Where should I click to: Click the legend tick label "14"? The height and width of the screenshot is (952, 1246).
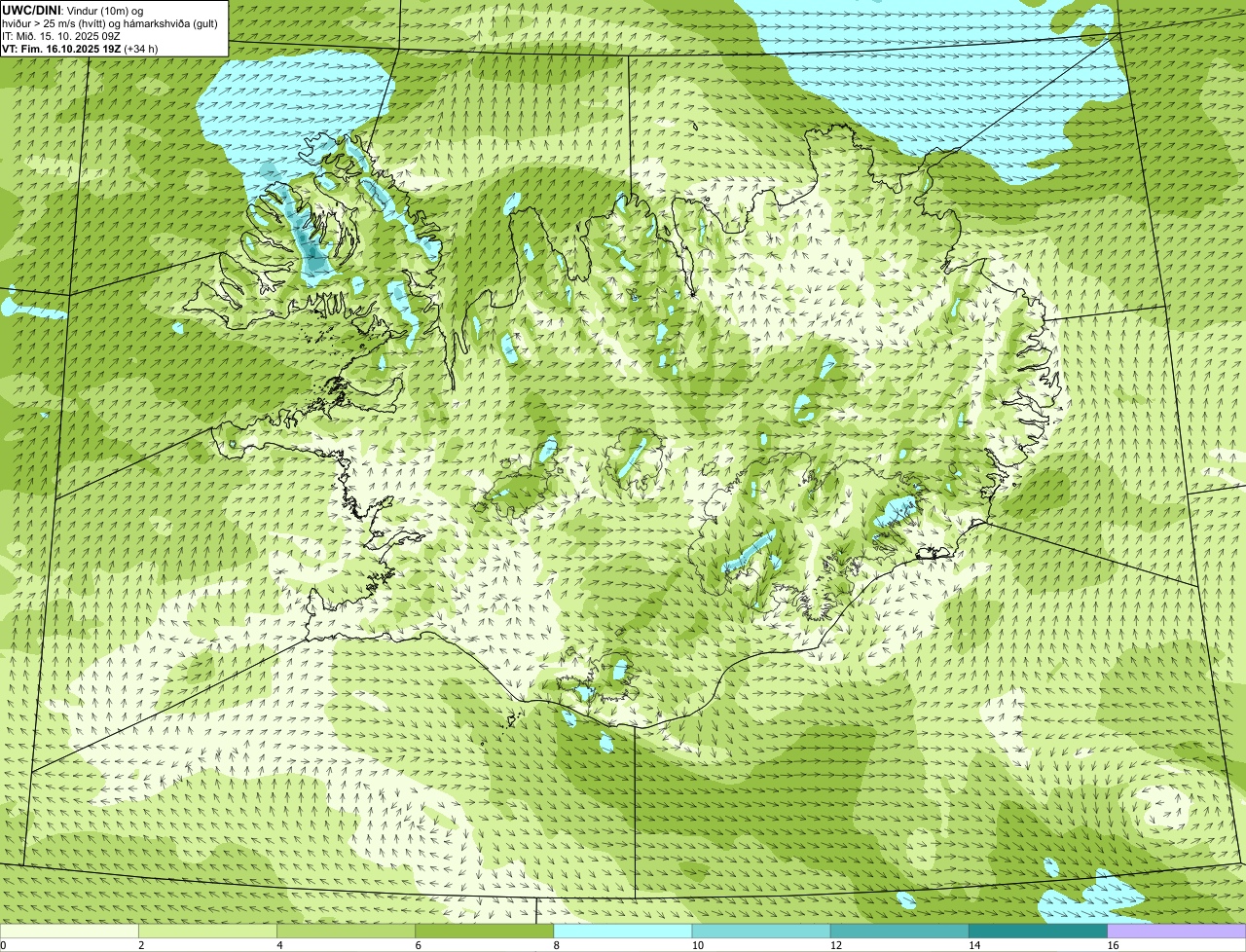pos(973,945)
